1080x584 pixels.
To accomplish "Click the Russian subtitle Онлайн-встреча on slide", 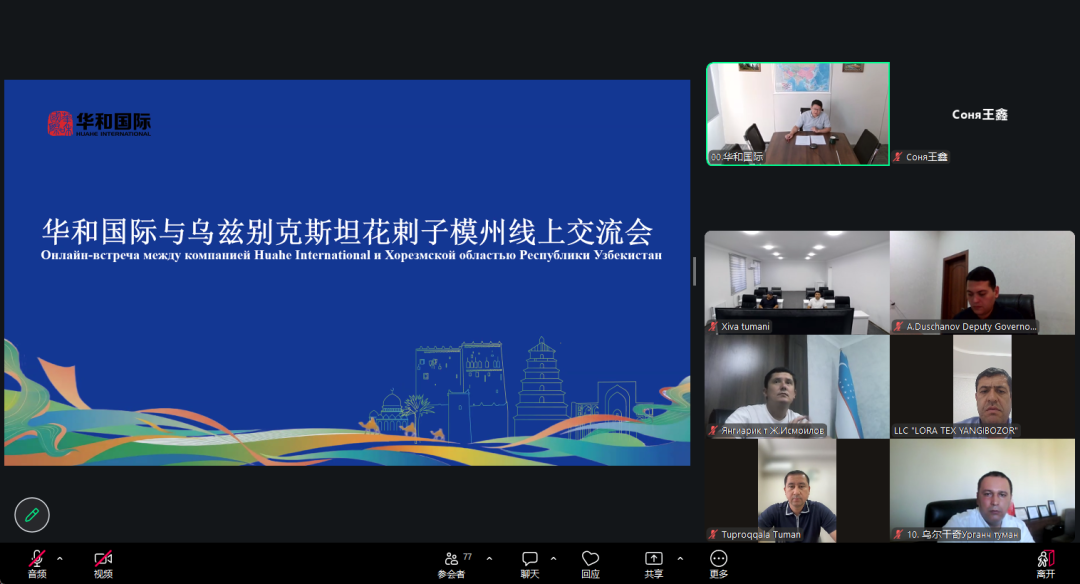I will pos(351,256).
